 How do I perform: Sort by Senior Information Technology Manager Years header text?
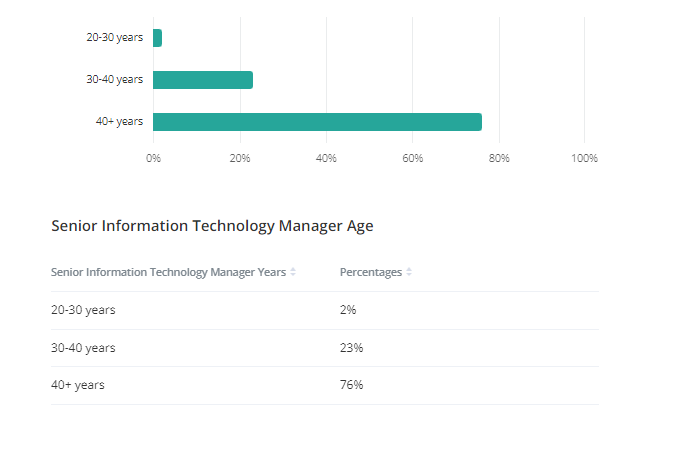point(168,272)
